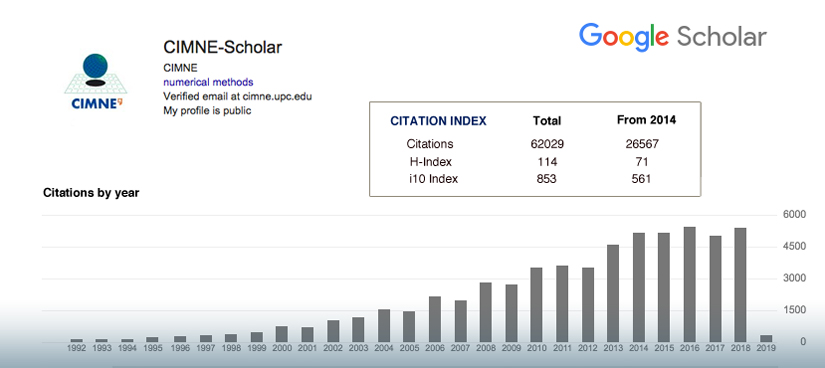Viewport: 825px width, 368px height.
Task: Click the 2001 year axis label
Action: (x=307, y=348)
